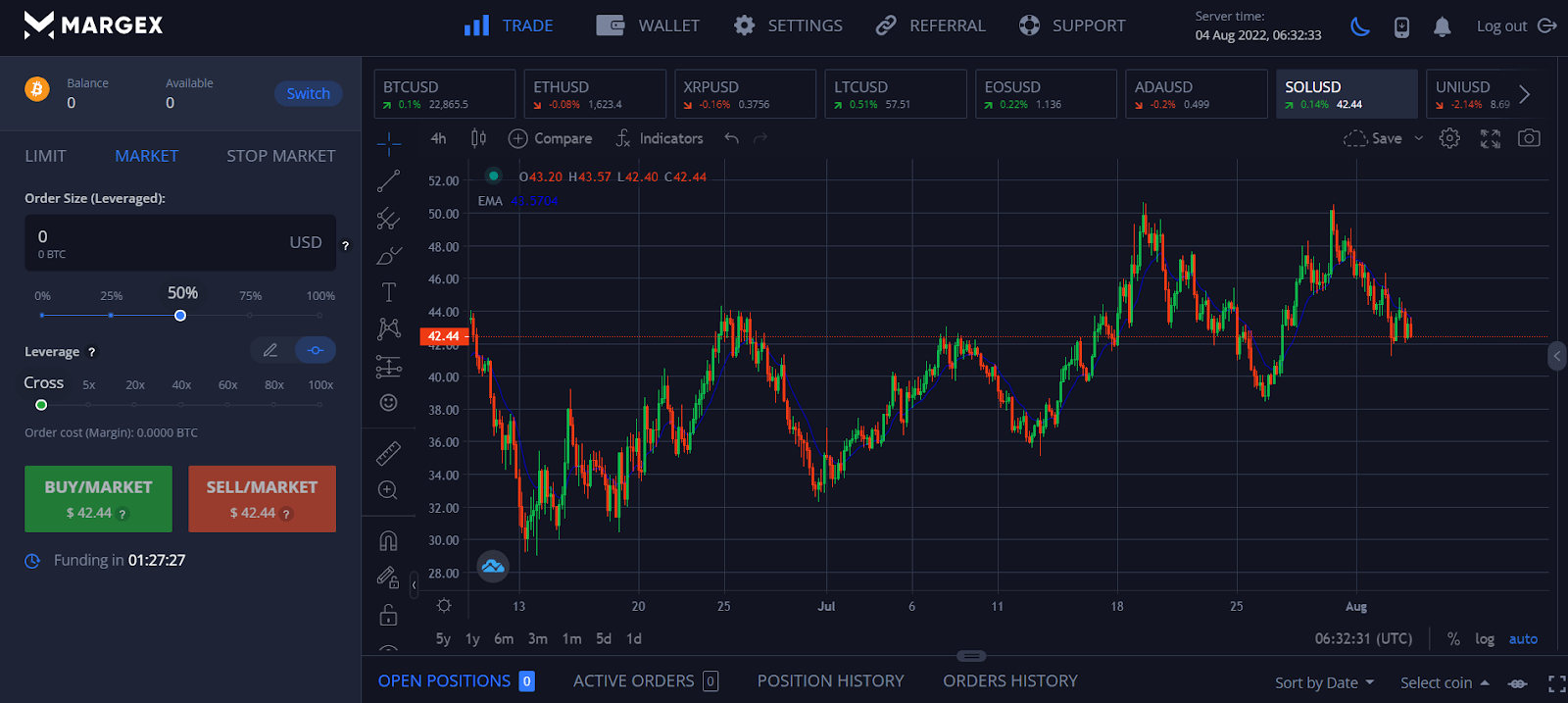Open the WALLET page
The height and width of the screenshot is (703, 1568).
648,25
